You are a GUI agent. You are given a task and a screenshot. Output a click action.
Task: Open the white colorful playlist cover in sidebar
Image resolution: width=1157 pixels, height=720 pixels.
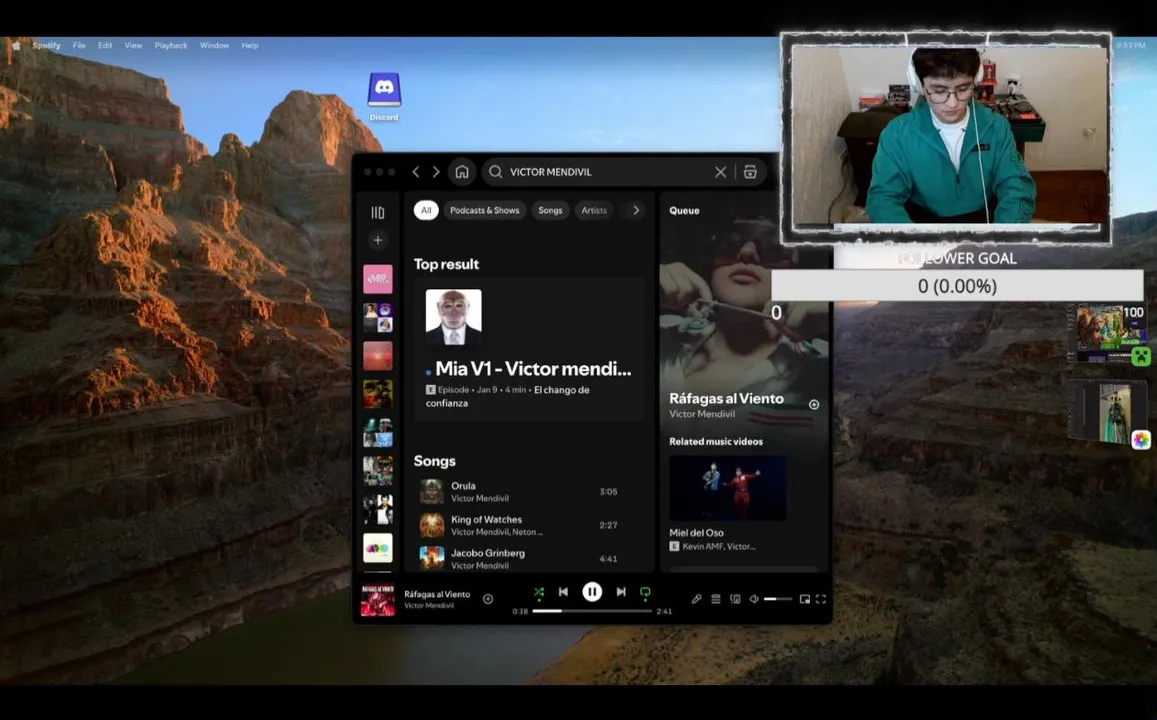point(378,548)
